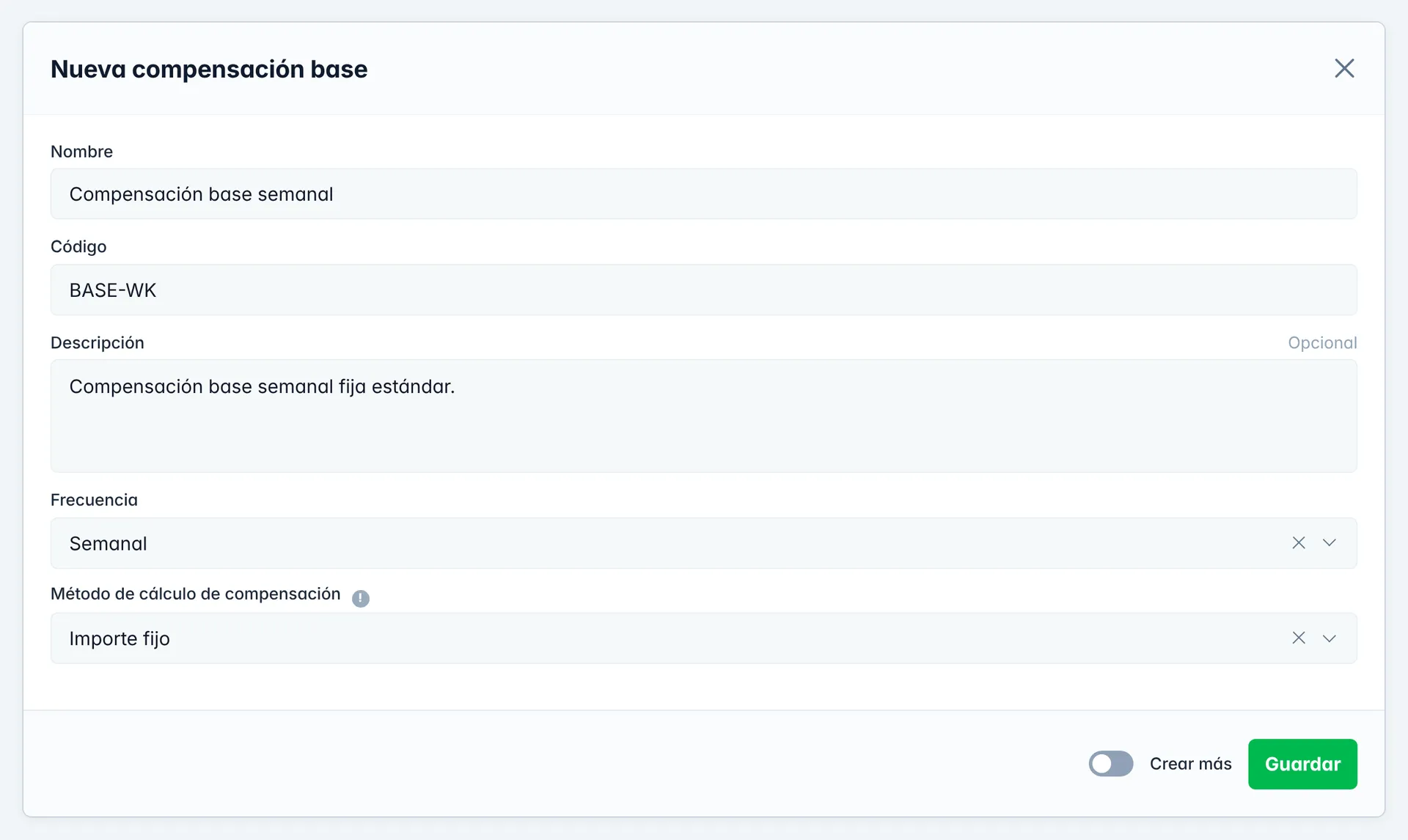
Task: Click inside the Descripción text area
Action: [704, 416]
